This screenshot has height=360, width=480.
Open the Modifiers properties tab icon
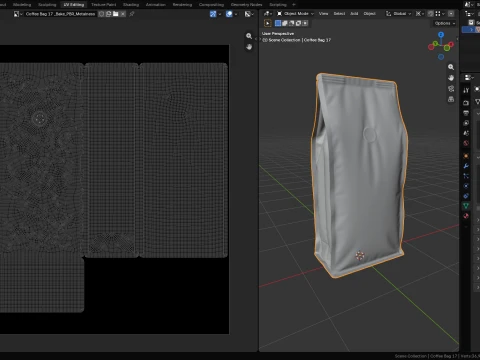pyautogui.click(x=466, y=166)
